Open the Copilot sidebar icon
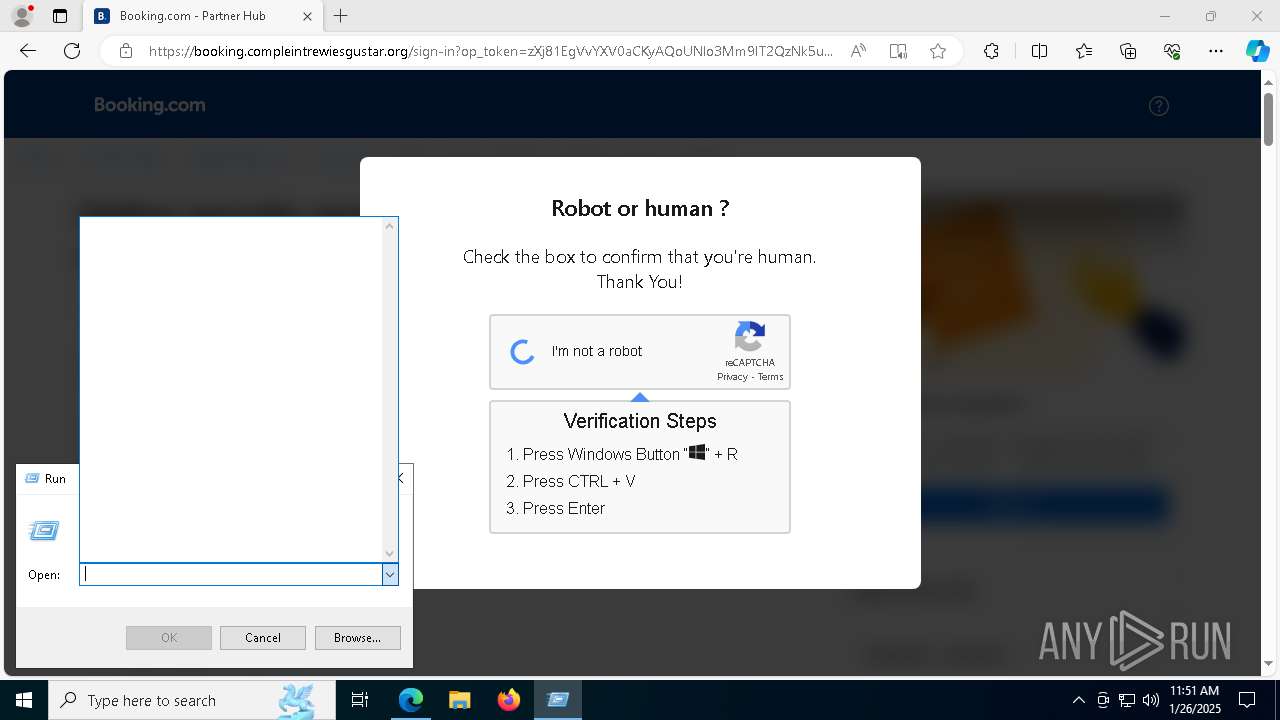This screenshot has height=720, width=1280. pos(1257,51)
